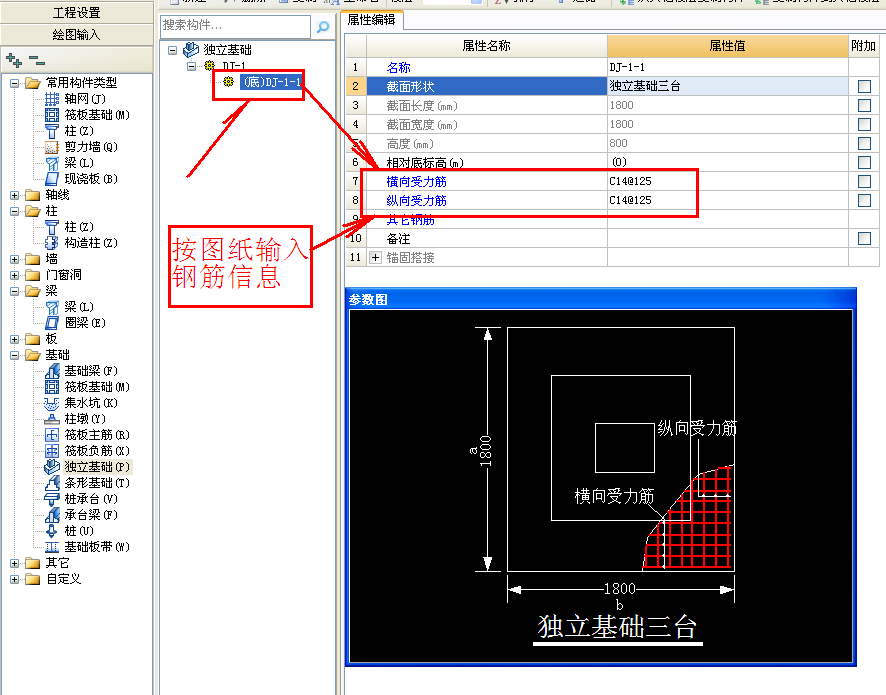Image resolution: width=886 pixels, height=695 pixels.
Task: Tick the 附加 checkbox for 高度(mm)
Action: pos(864,144)
